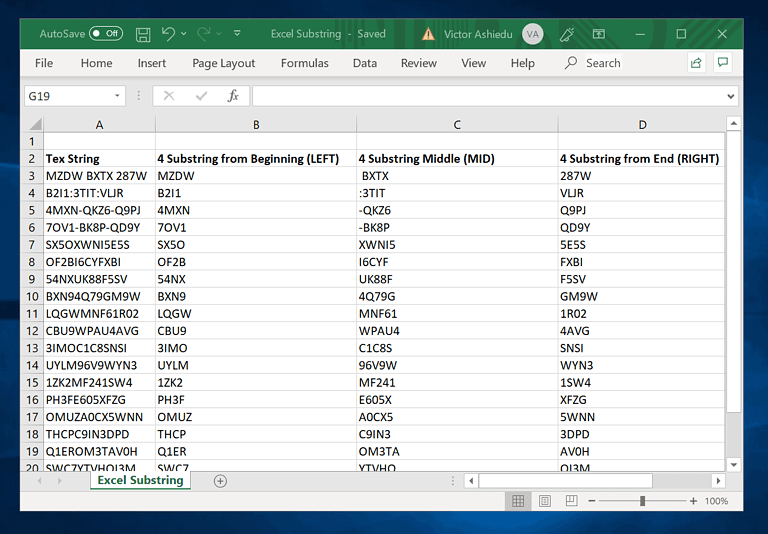Click cell 'B2I1:3TIT:VLJR'
The image size is (768, 534).
click(x=99, y=193)
